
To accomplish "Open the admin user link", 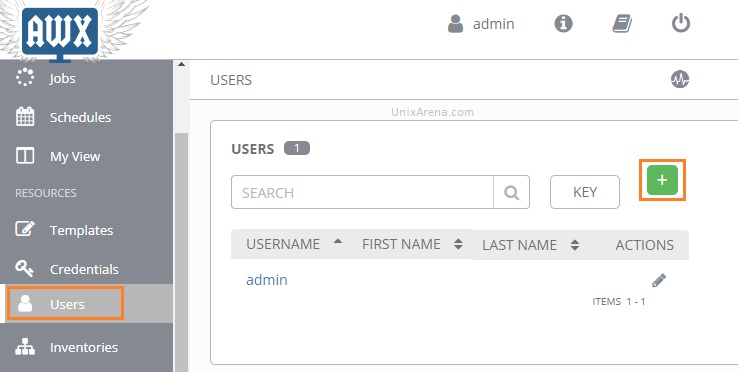I will 267,280.
